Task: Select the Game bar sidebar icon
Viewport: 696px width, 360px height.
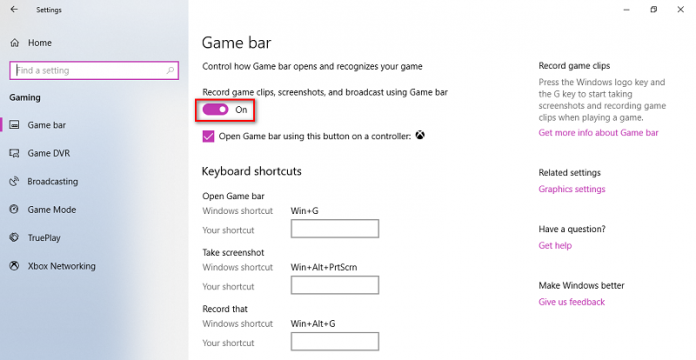Action: point(14,125)
